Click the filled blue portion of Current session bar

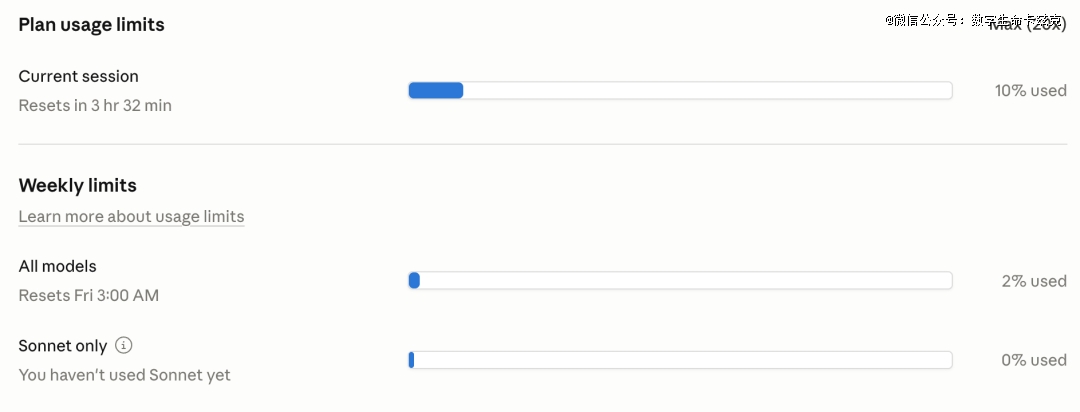pos(436,91)
